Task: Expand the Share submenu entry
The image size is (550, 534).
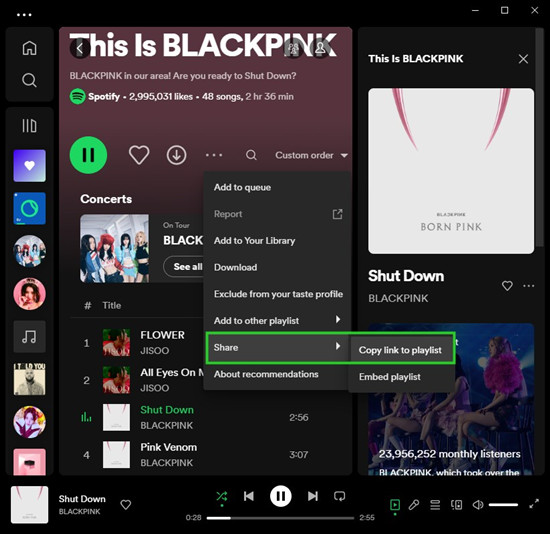Action: [277, 347]
